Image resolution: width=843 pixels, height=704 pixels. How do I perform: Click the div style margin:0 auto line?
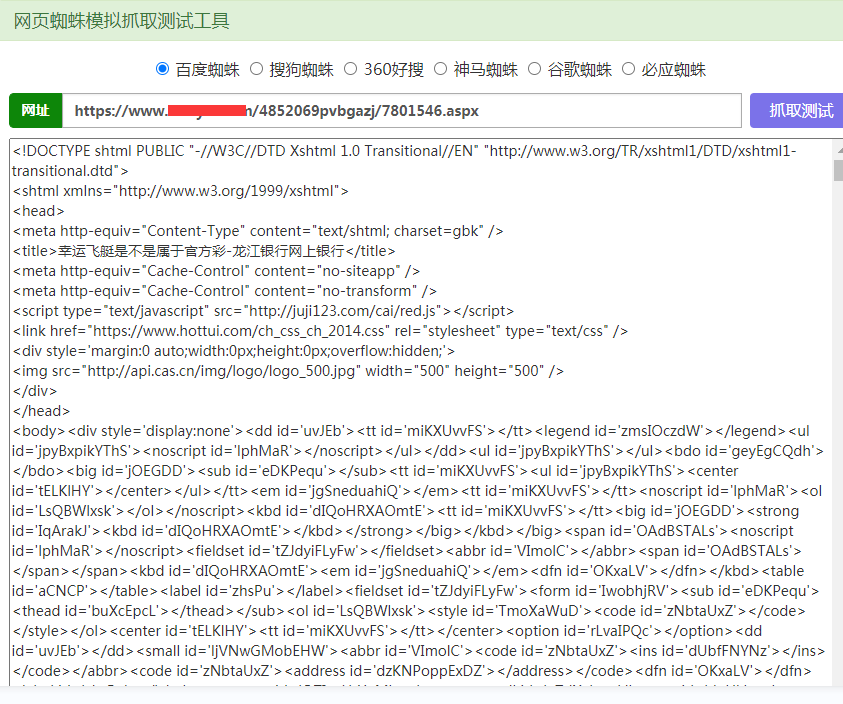[x=234, y=351]
